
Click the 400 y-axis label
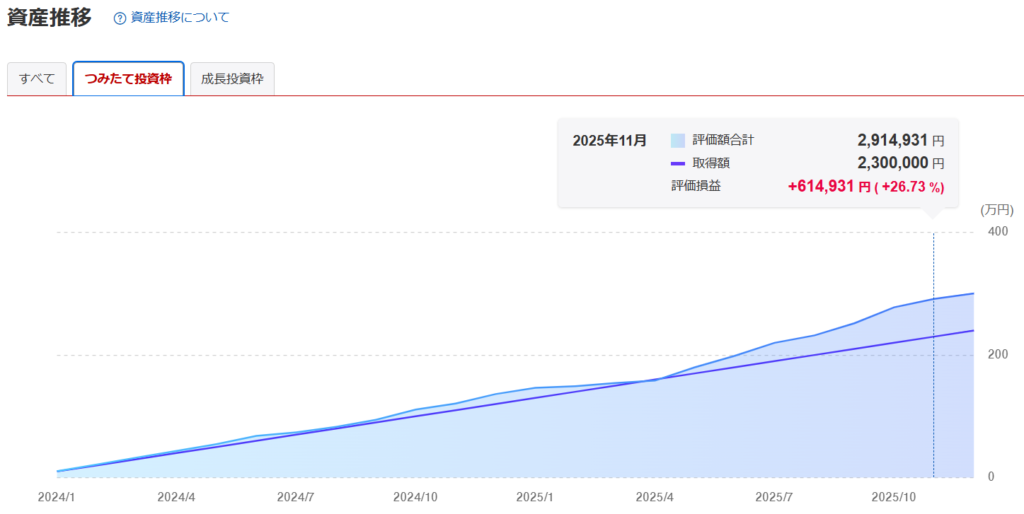(998, 232)
